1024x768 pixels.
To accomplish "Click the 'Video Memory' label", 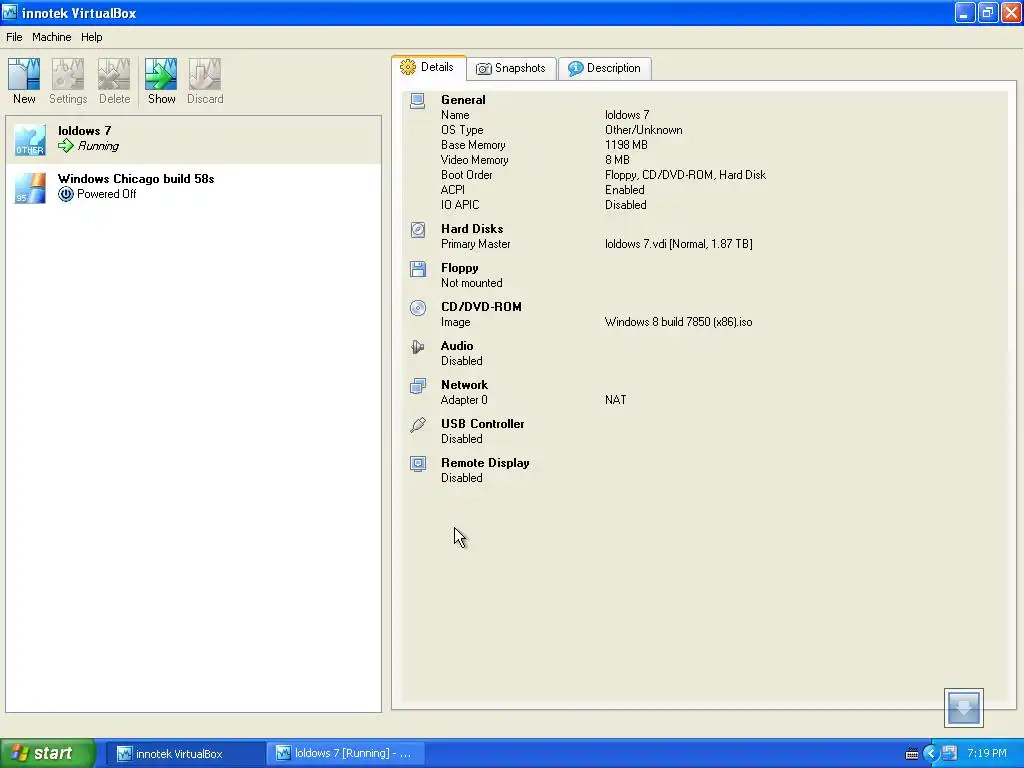I will click(474, 160).
